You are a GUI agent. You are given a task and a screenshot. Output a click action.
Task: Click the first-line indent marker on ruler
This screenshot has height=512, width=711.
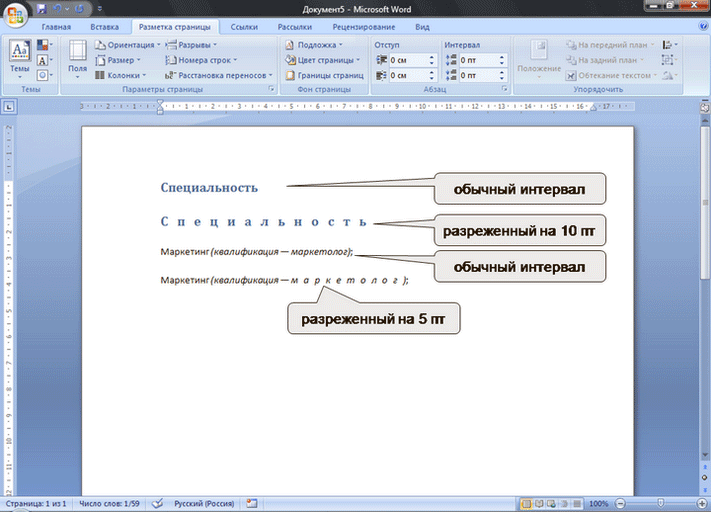pos(160,103)
